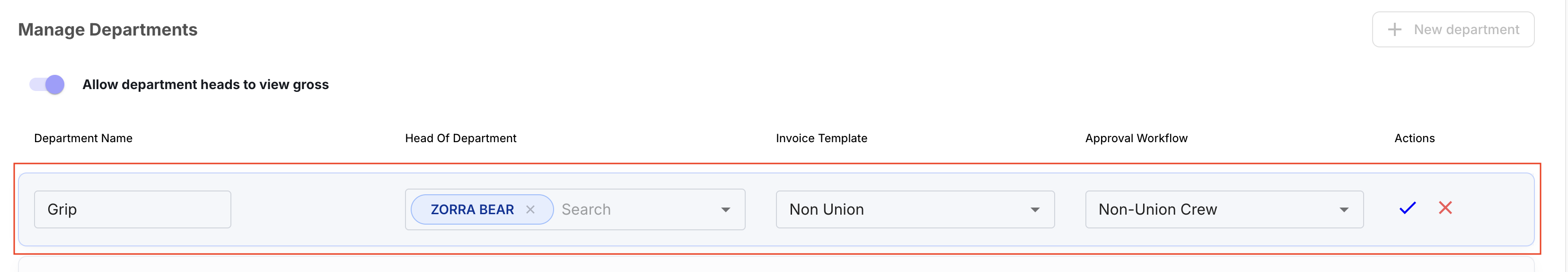Click the Non-Union Crew workflow value
The image size is (1568, 272).
1157,210
